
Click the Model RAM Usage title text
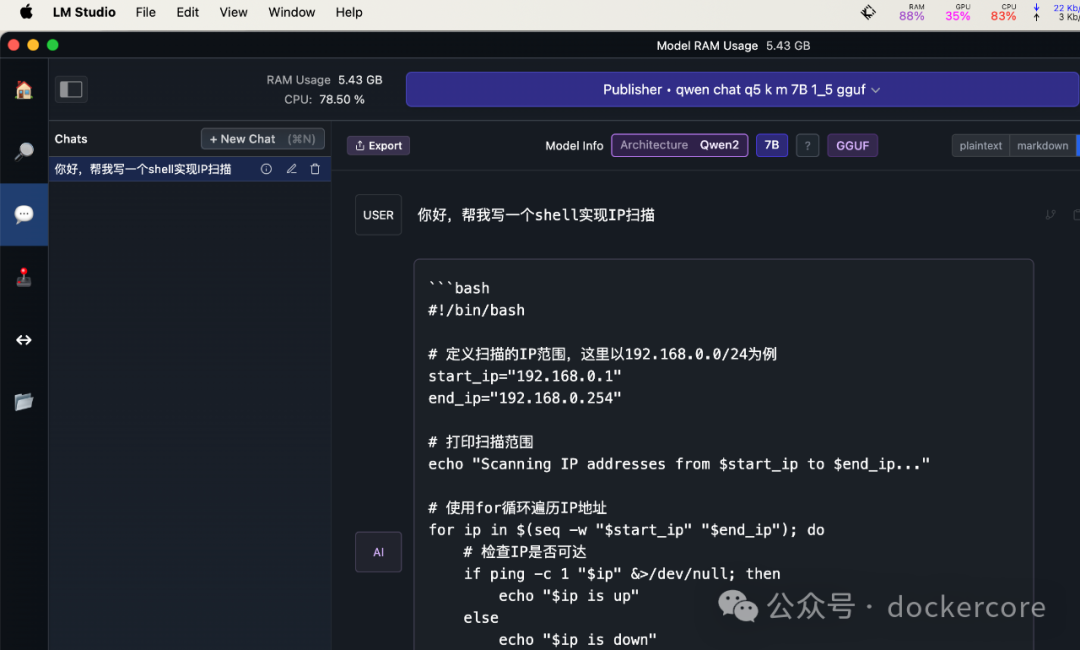707,45
